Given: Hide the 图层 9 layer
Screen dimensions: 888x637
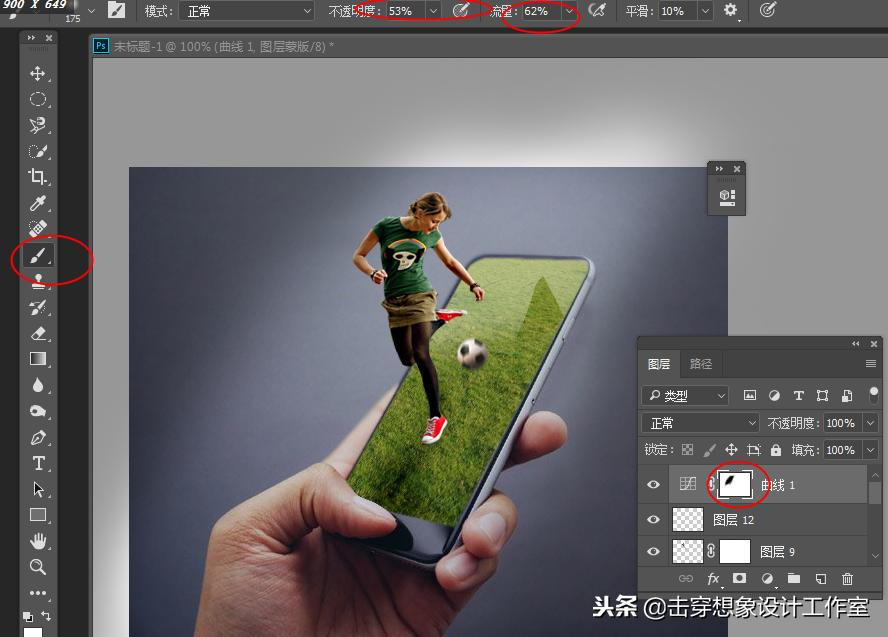Looking at the screenshot, I should (x=653, y=551).
